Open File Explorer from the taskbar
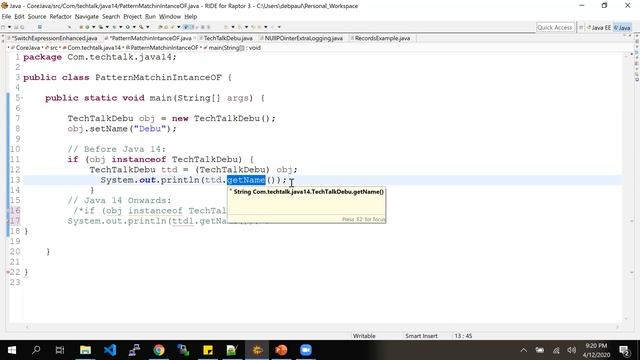Image resolution: width=640 pixels, height=360 pixels. (x=85, y=350)
